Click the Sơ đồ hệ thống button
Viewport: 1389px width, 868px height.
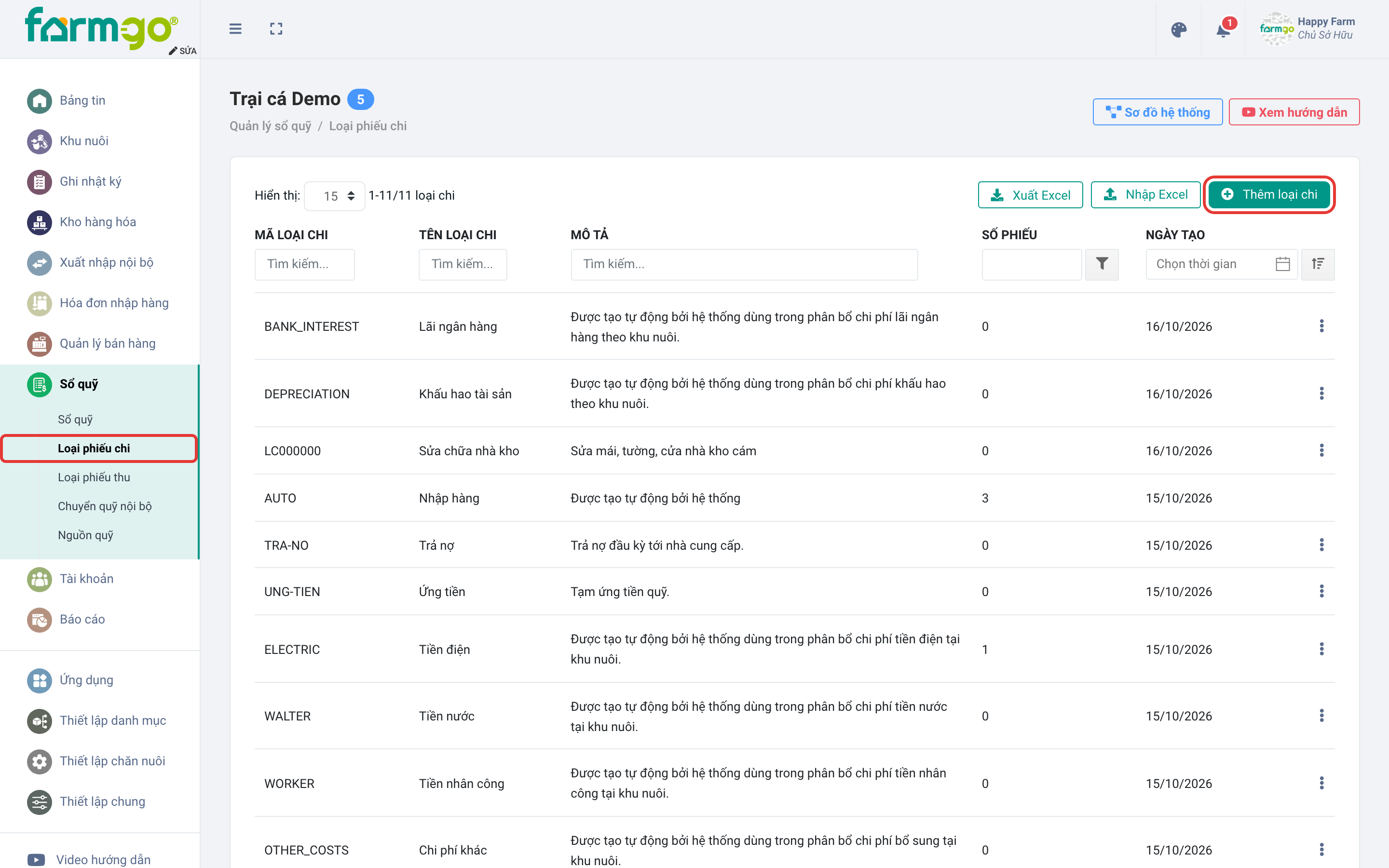pyautogui.click(x=1157, y=112)
